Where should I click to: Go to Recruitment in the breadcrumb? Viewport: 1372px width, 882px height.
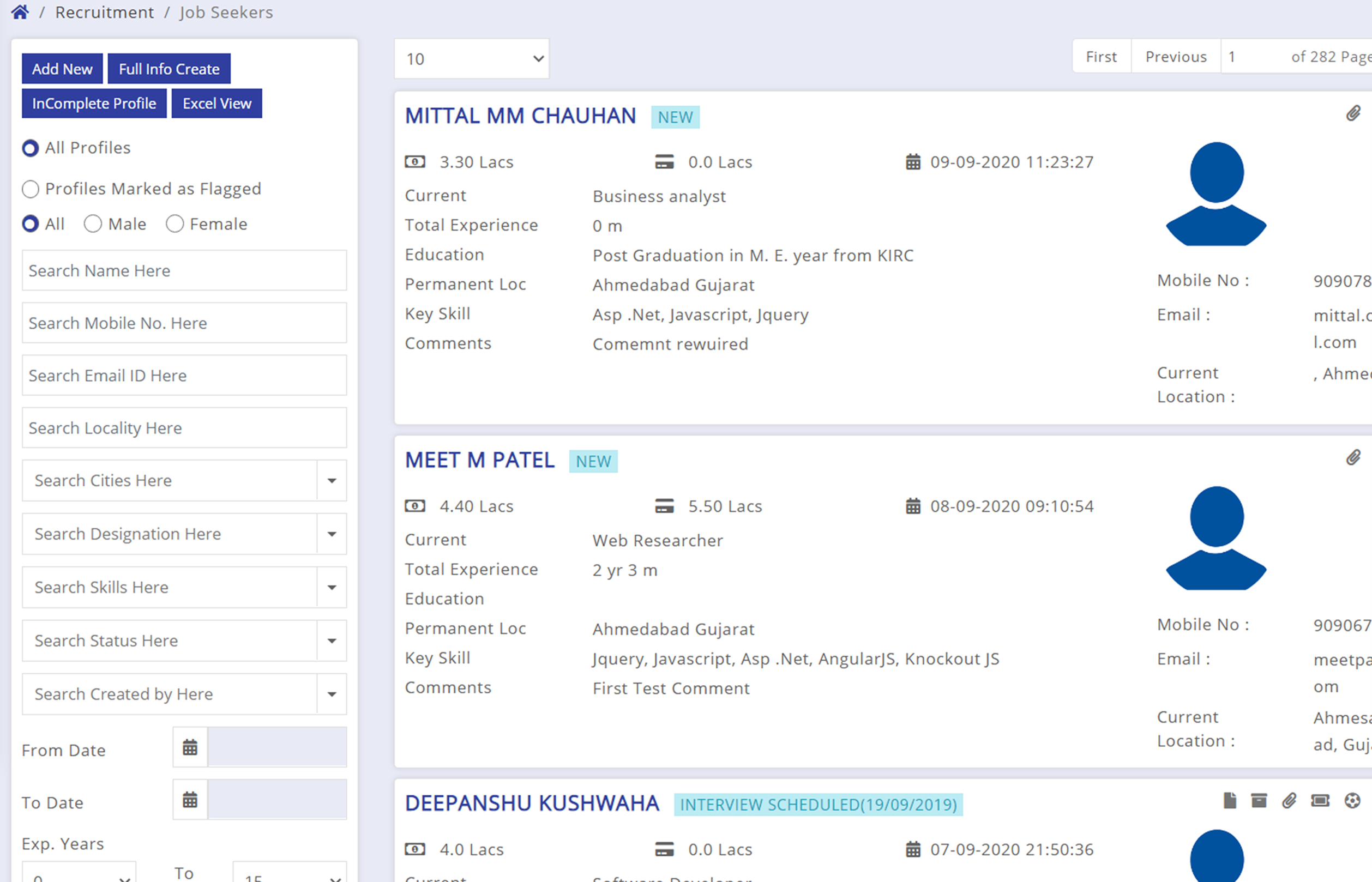click(x=104, y=13)
